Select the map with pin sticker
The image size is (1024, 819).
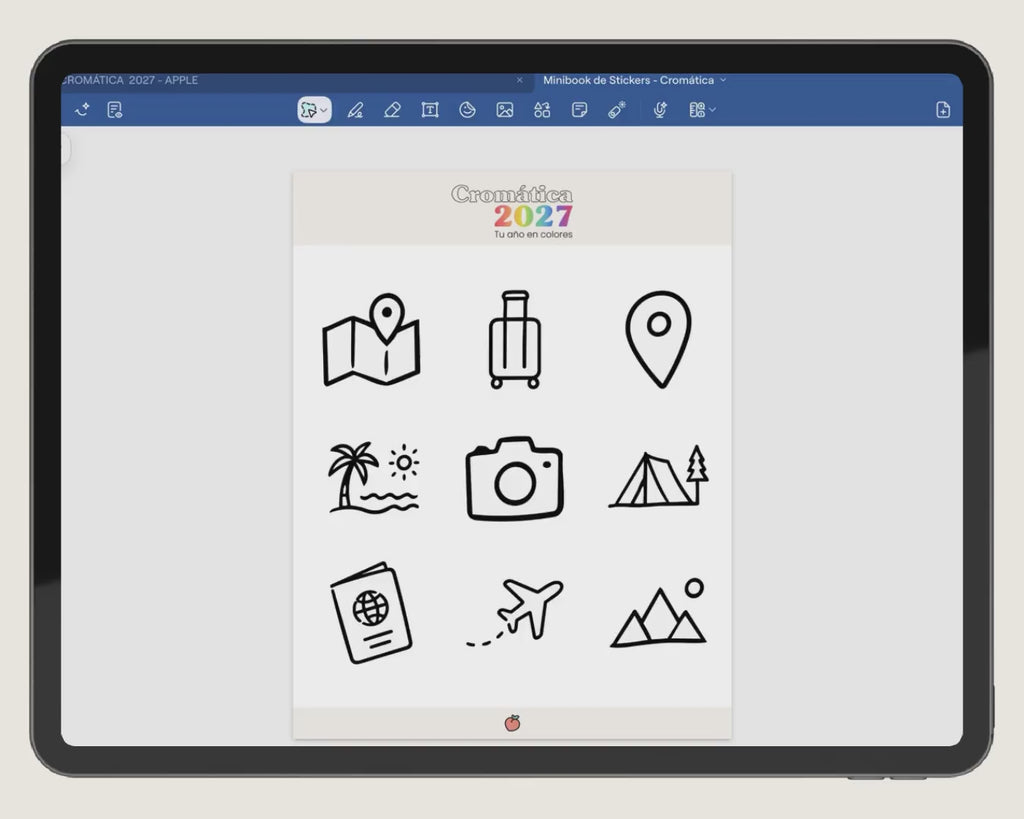(371, 340)
